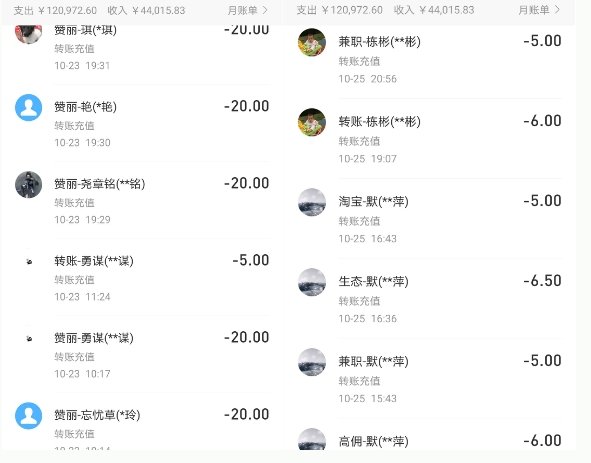Screen dimensions: 591x463
Task: Tap avatar next to 兼职-默 entry
Action: [312, 362]
